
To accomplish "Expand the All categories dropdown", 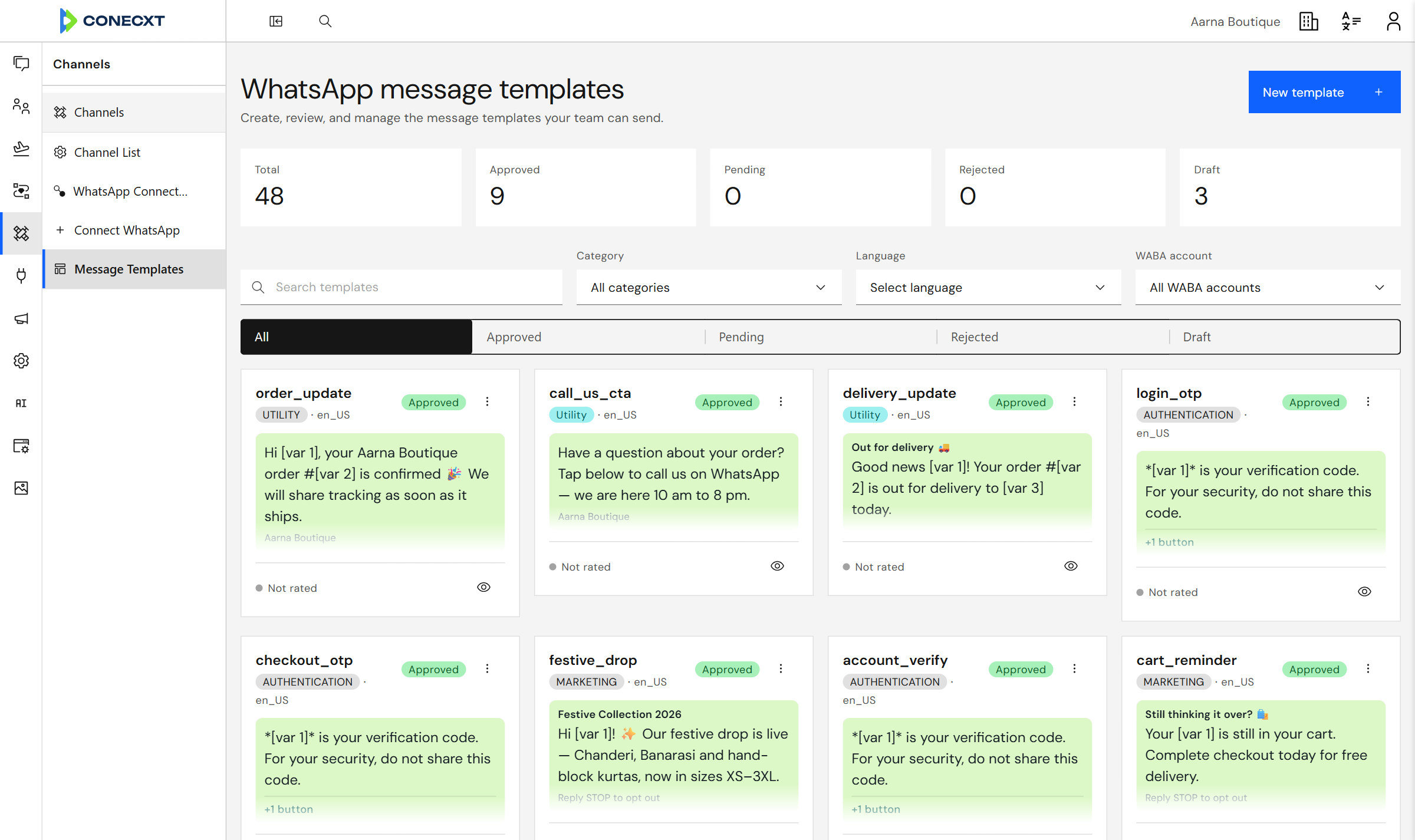I will [709, 287].
